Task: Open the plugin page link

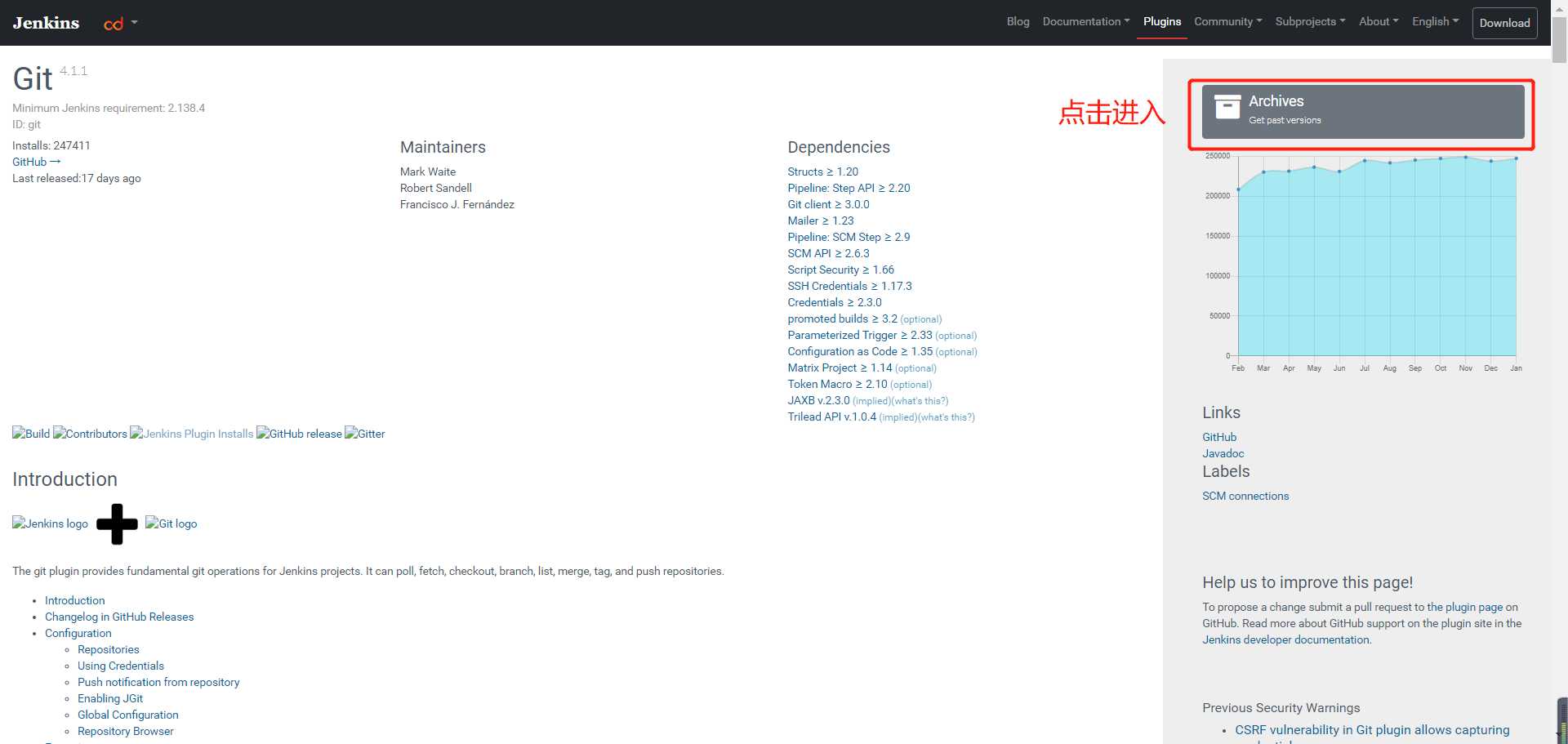Action: 1465,607
